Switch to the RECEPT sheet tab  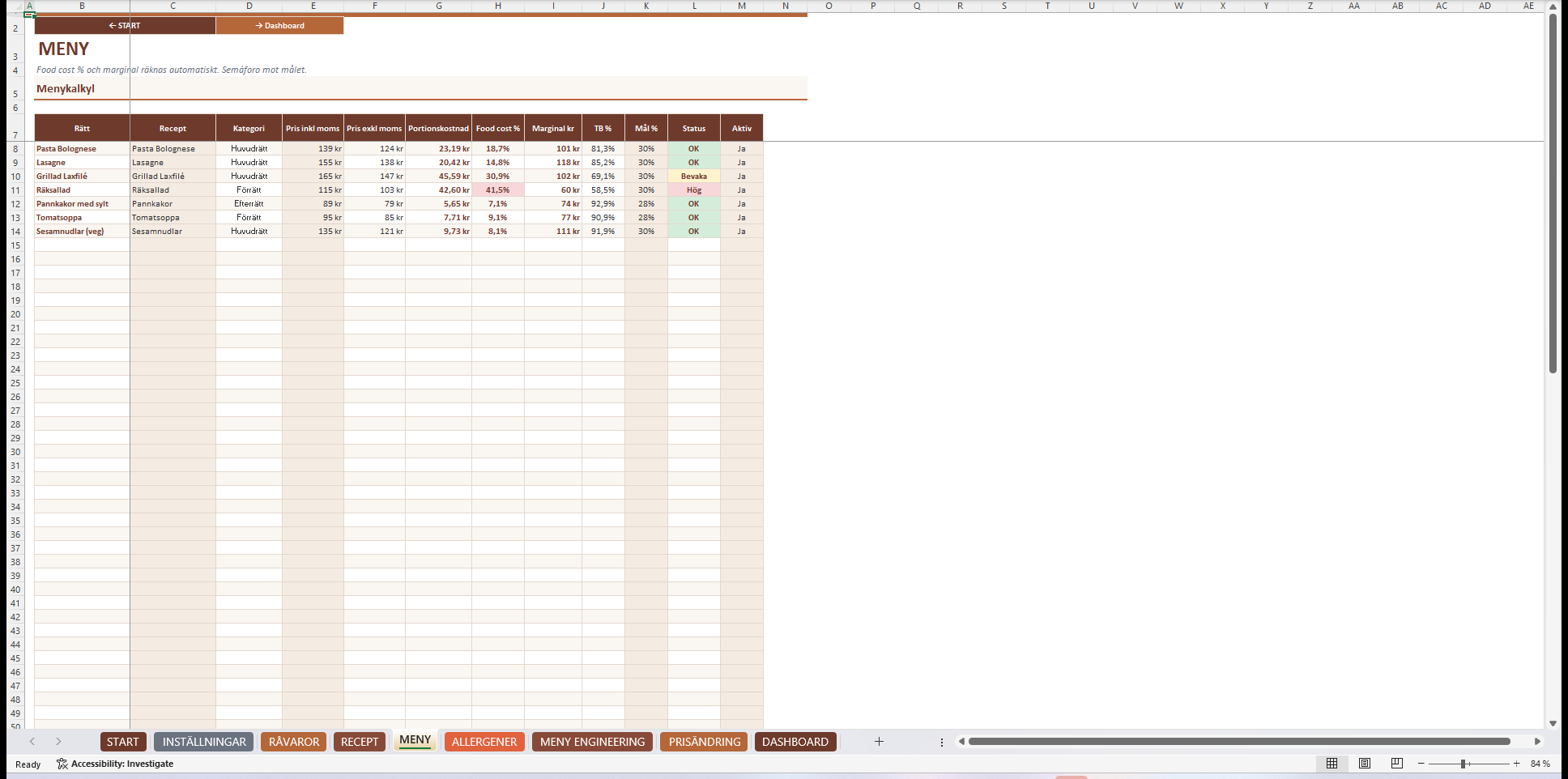tap(360, 742)
